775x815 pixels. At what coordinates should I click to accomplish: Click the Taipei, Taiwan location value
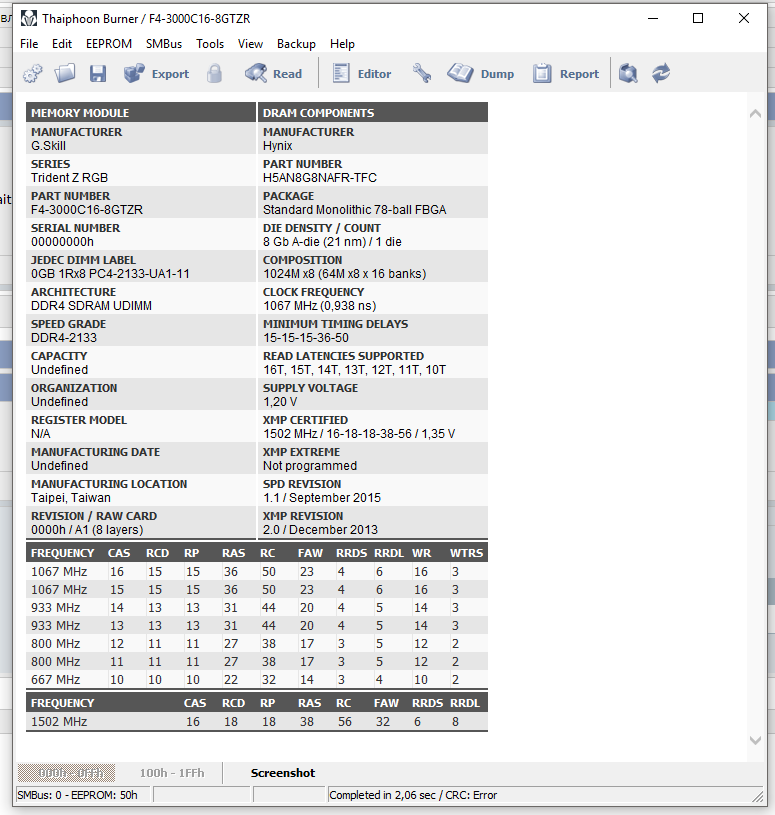(71, 498)
